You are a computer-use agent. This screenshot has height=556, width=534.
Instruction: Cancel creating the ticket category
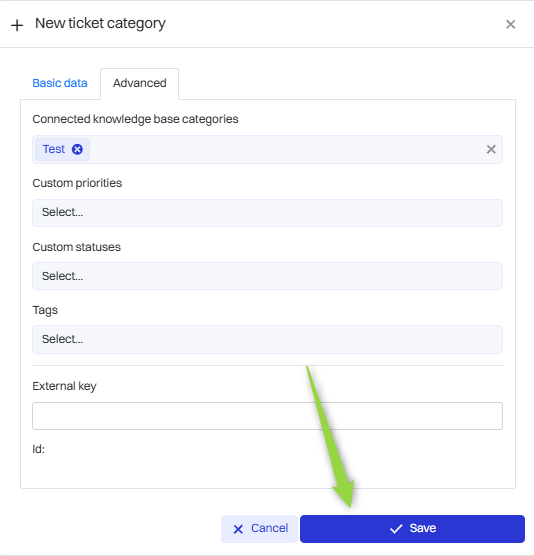point(260,529)
